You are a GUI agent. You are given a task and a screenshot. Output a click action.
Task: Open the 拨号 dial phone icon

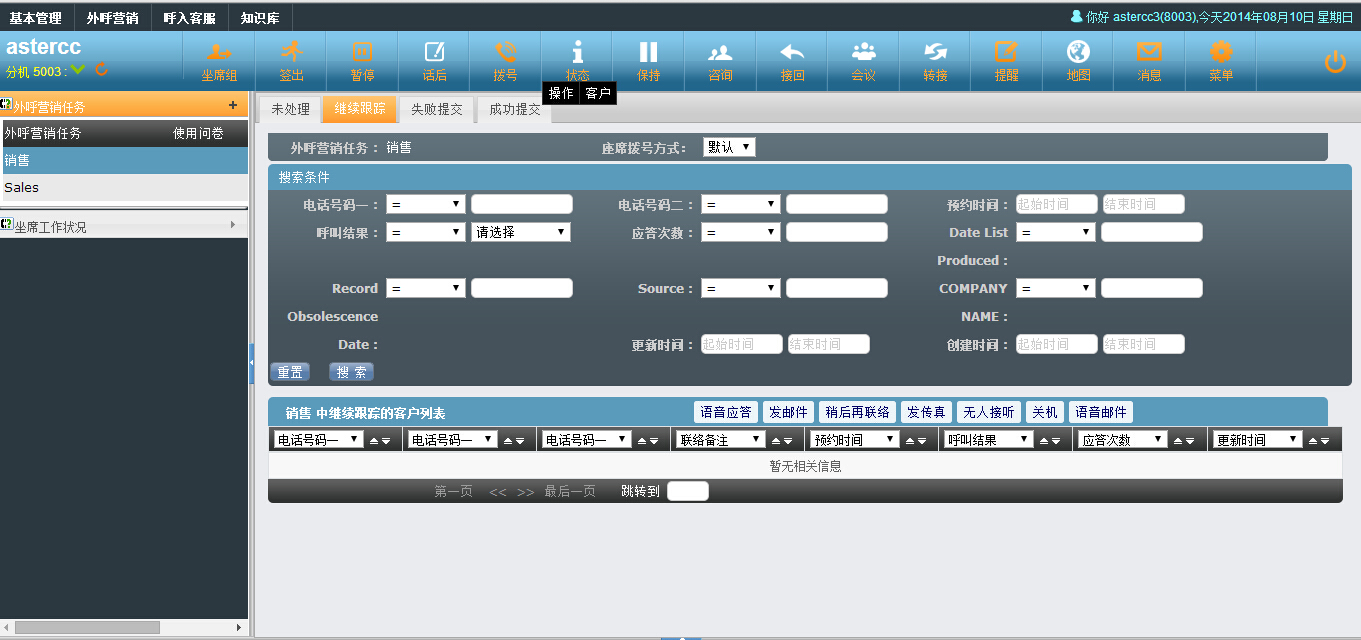pyautogui.click(x=506, y=53)
